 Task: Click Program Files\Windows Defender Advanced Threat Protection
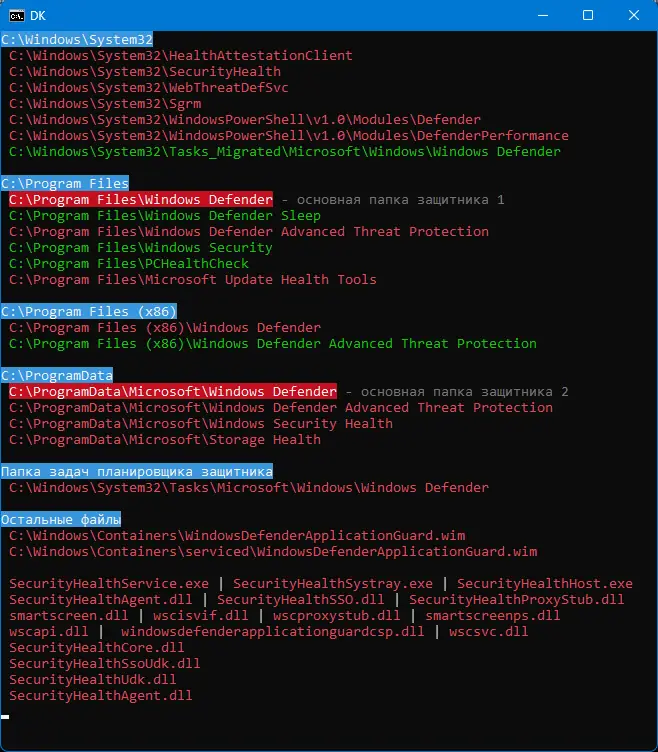(x=249, y=232)
